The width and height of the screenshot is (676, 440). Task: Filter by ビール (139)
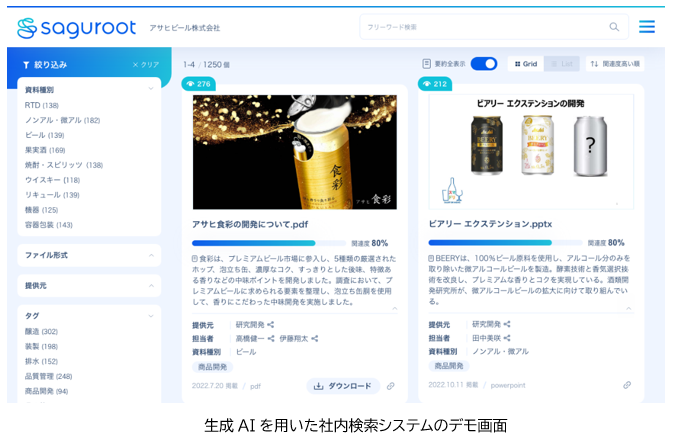44,135
